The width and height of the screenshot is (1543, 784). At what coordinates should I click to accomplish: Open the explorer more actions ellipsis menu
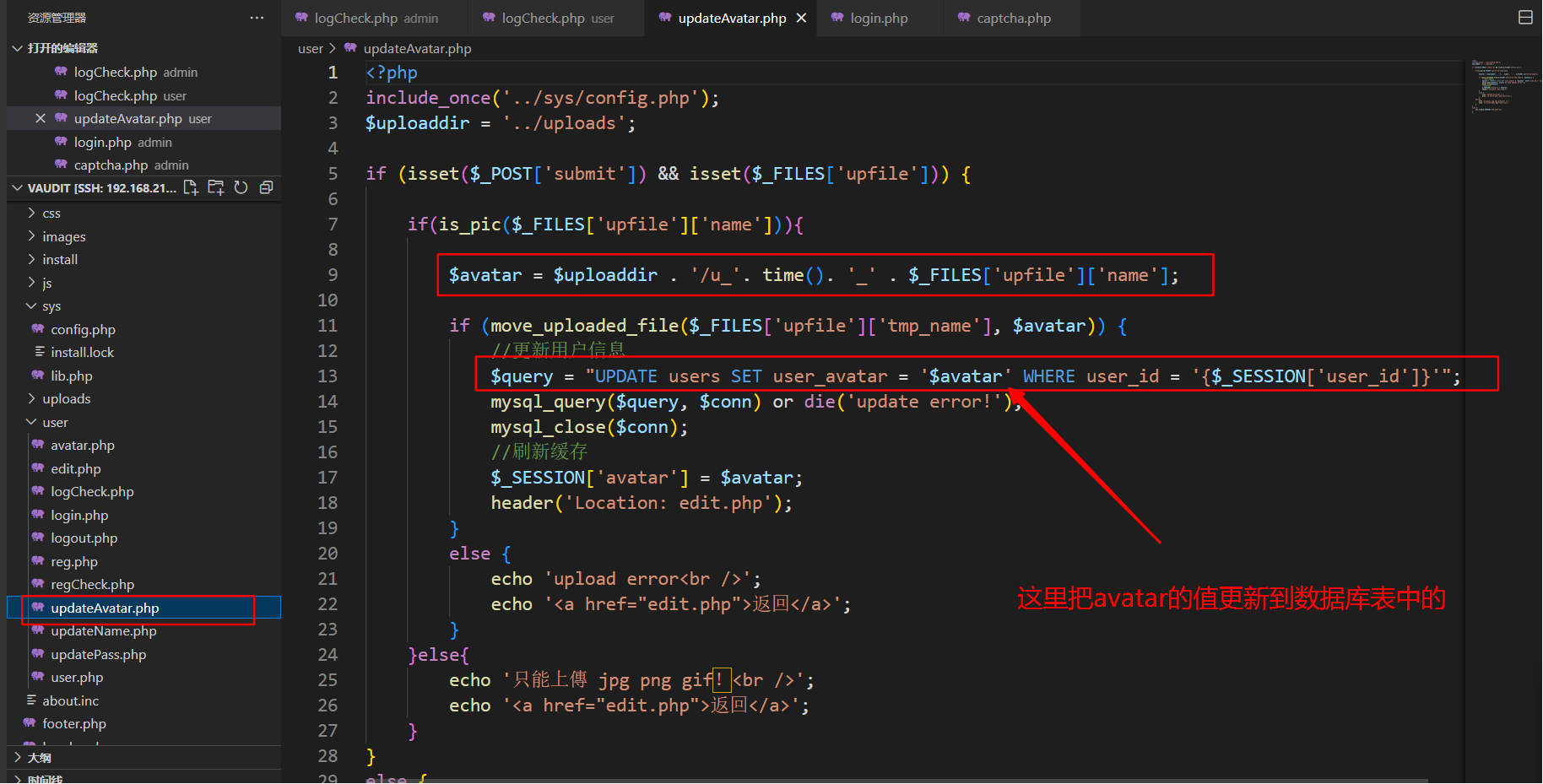tap(257, 18)
